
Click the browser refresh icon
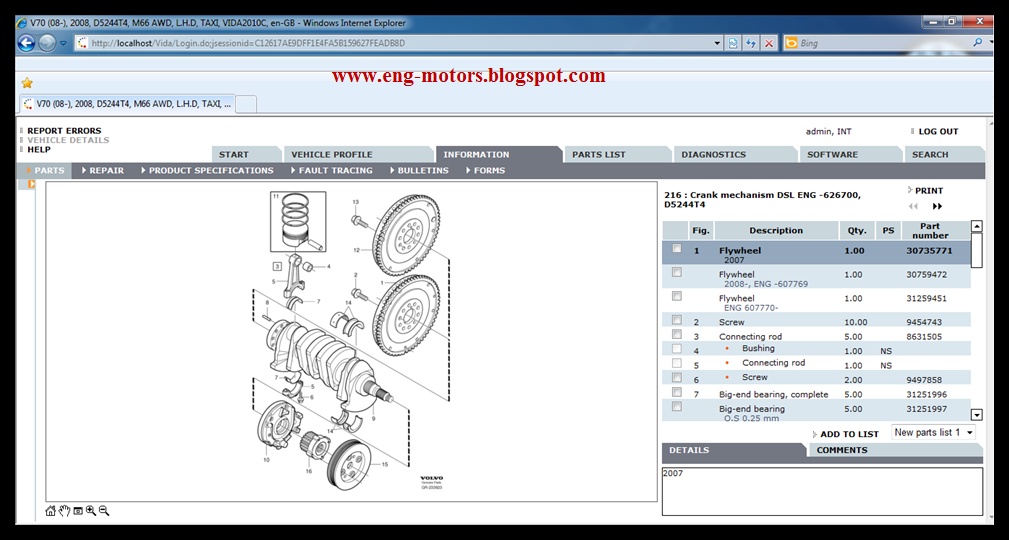pyautogui.click(x=750, y=43)
